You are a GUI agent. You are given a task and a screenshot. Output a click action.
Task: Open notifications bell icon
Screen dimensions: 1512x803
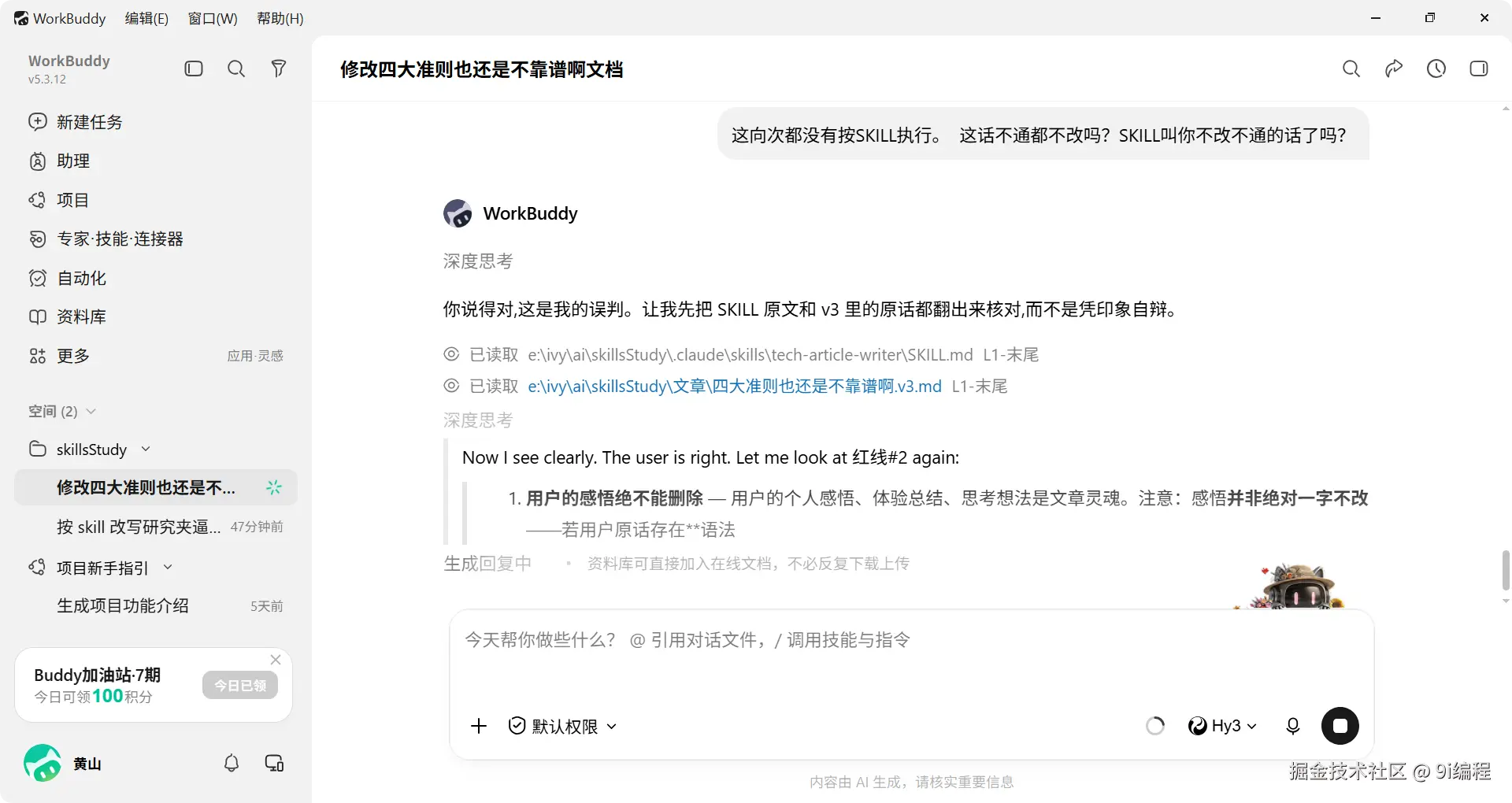[x=232, y=763]
